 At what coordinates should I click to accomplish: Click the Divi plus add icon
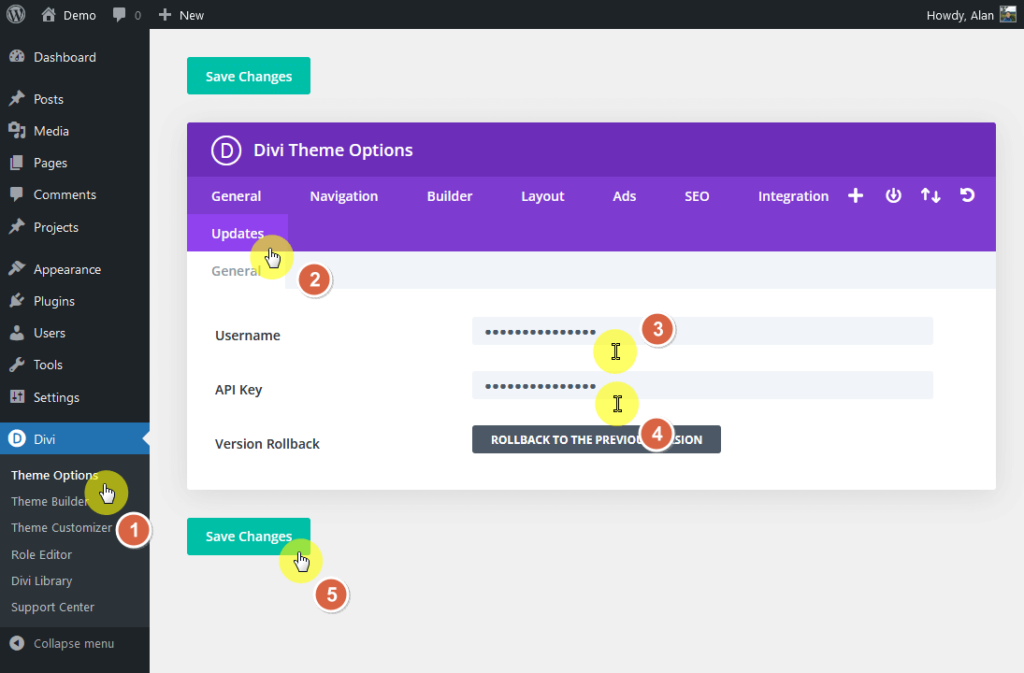[x=856, y=195]
